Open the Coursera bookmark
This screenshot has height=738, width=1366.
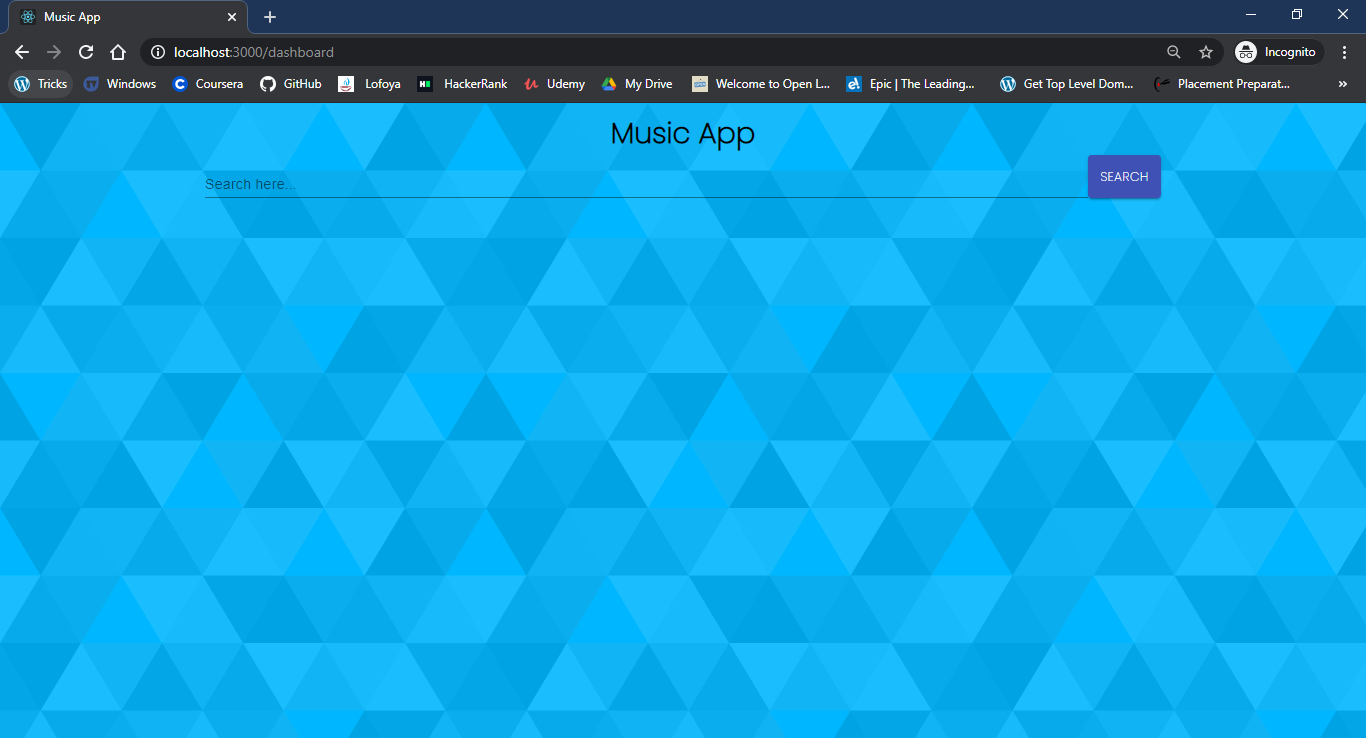click(x=207, y=84)
